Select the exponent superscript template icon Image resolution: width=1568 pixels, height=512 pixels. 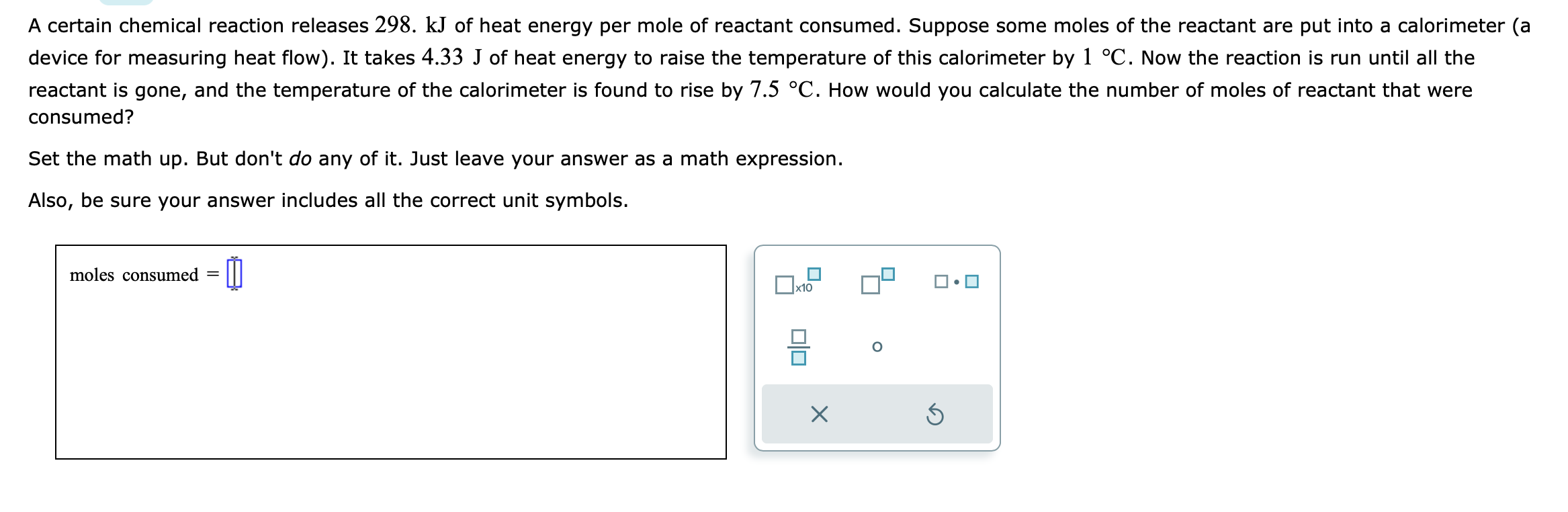878,281
